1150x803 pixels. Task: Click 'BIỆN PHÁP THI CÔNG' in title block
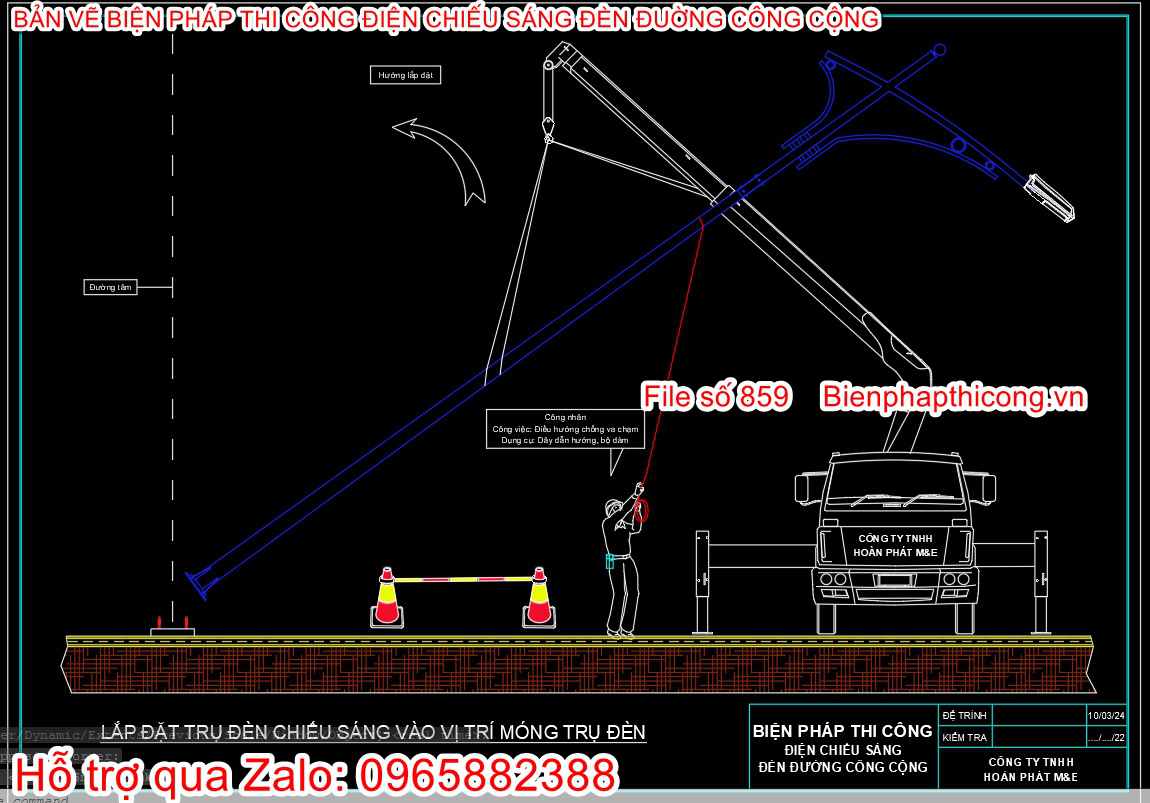point(843,731)
